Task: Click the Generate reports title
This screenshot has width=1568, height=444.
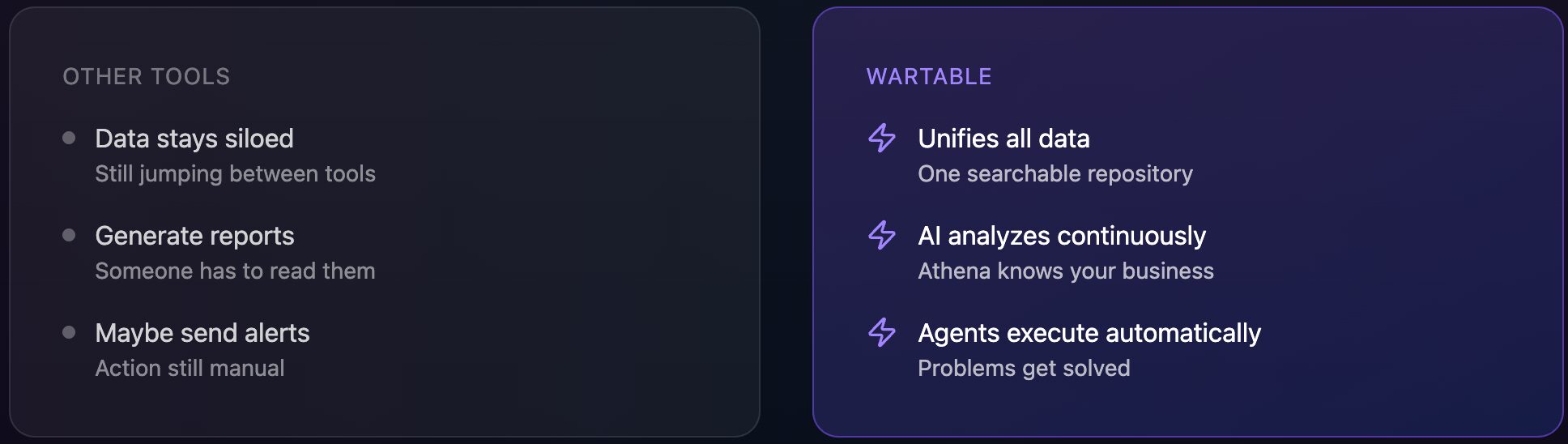Action: [194, 236]
